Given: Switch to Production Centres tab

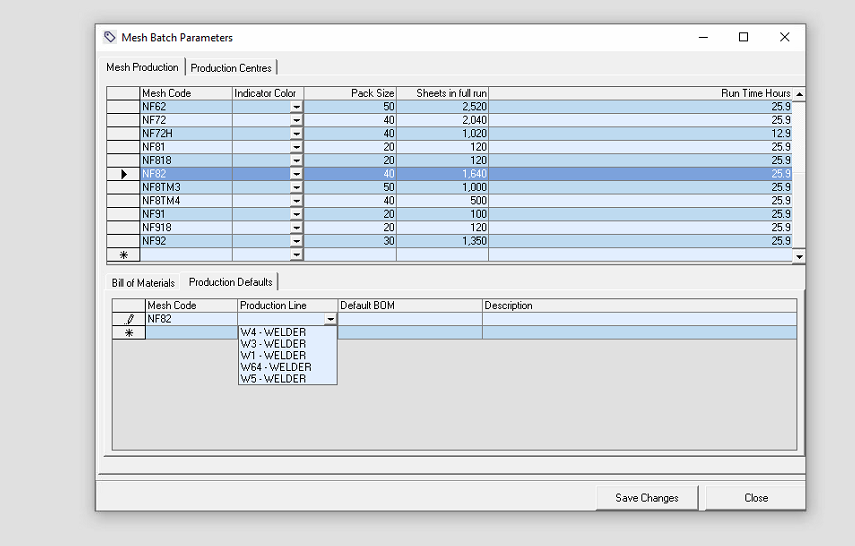Looking at the screenshot, I should click(231, 68).
